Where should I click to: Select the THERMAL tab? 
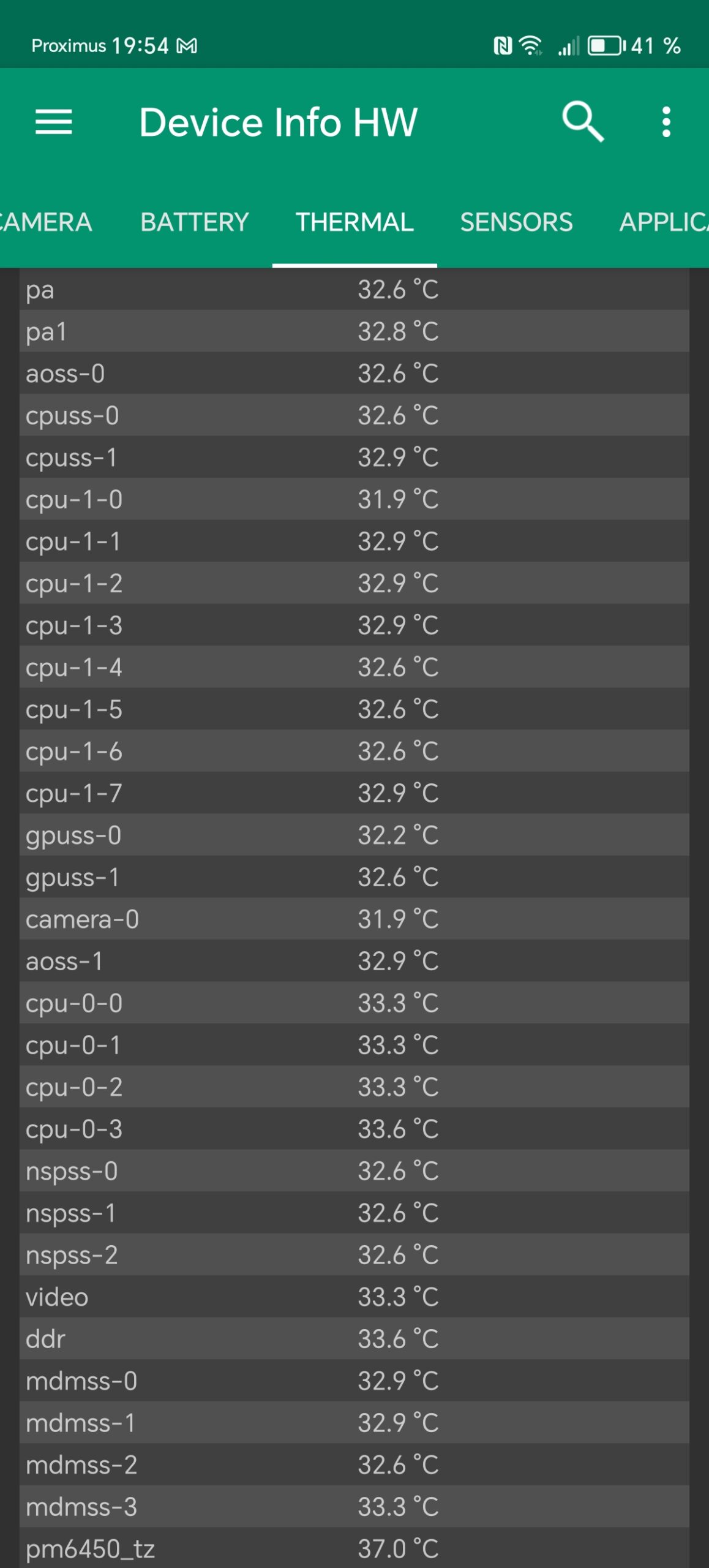click(354, 222)
